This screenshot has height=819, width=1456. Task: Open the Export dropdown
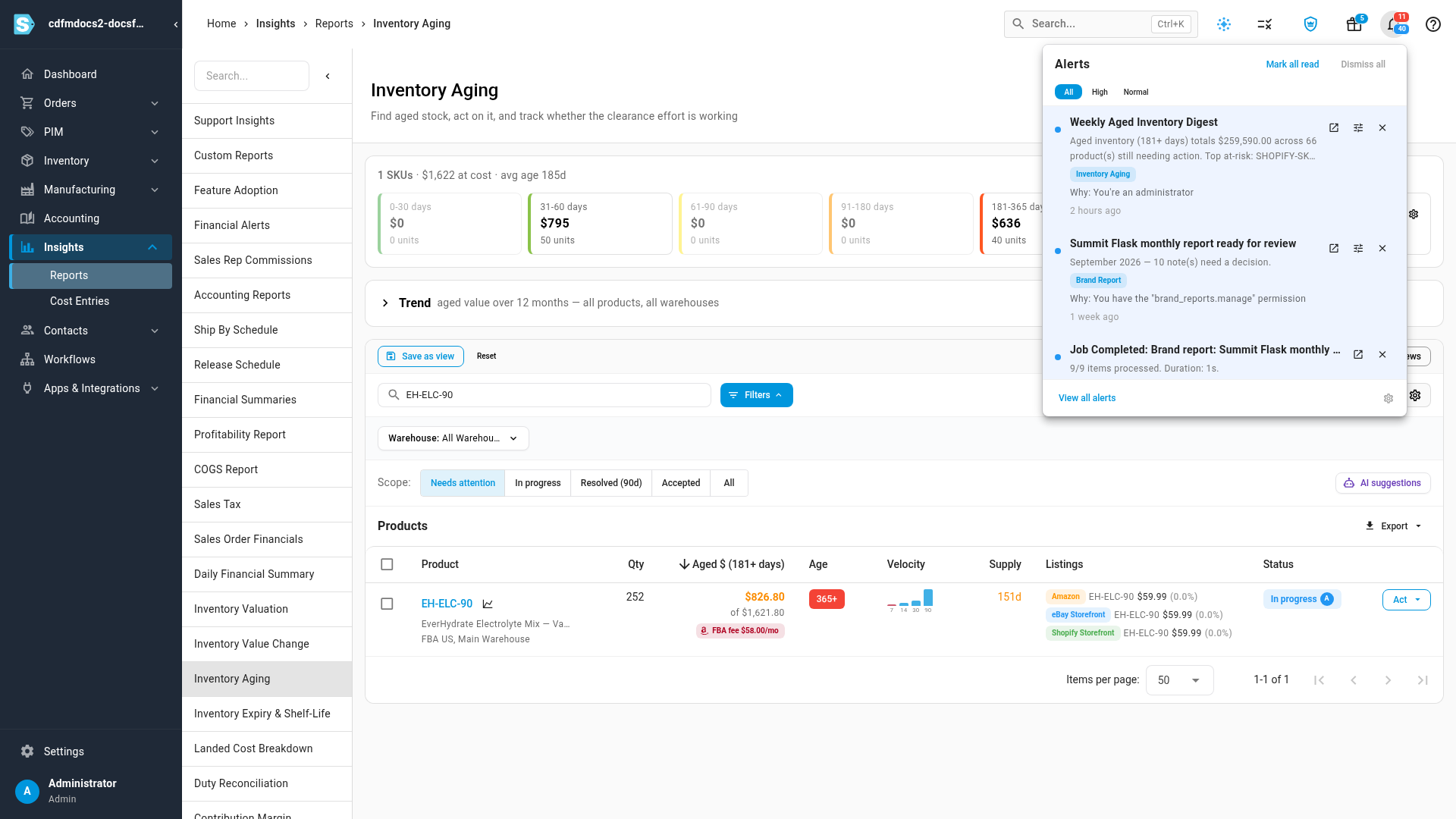(1394, 526)
